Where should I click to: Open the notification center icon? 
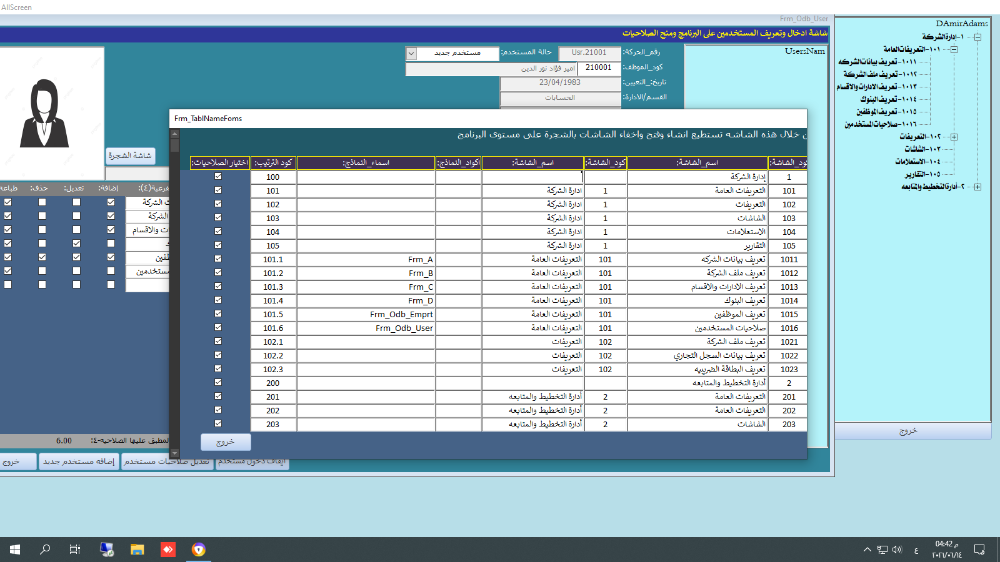(980, 549)
